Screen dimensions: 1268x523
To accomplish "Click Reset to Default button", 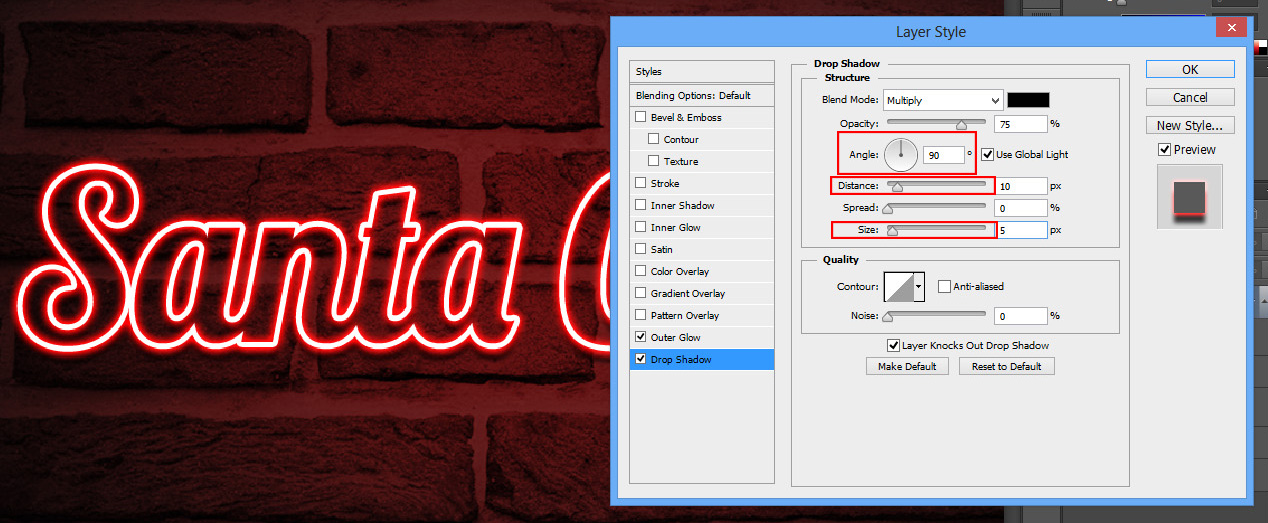I will (1006, 367).
